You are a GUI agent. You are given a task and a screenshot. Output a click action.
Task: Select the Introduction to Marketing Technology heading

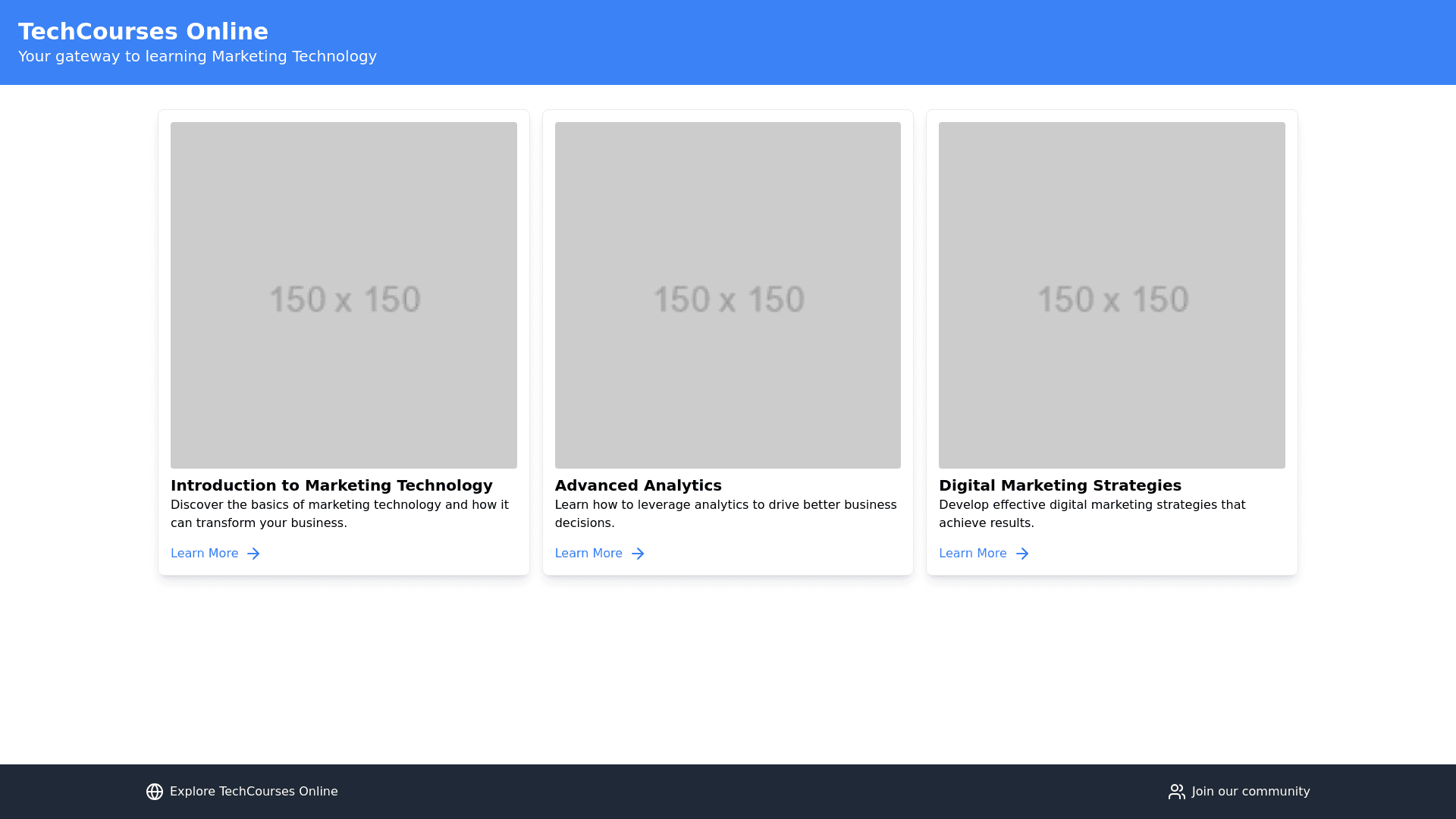coord(331,485)
